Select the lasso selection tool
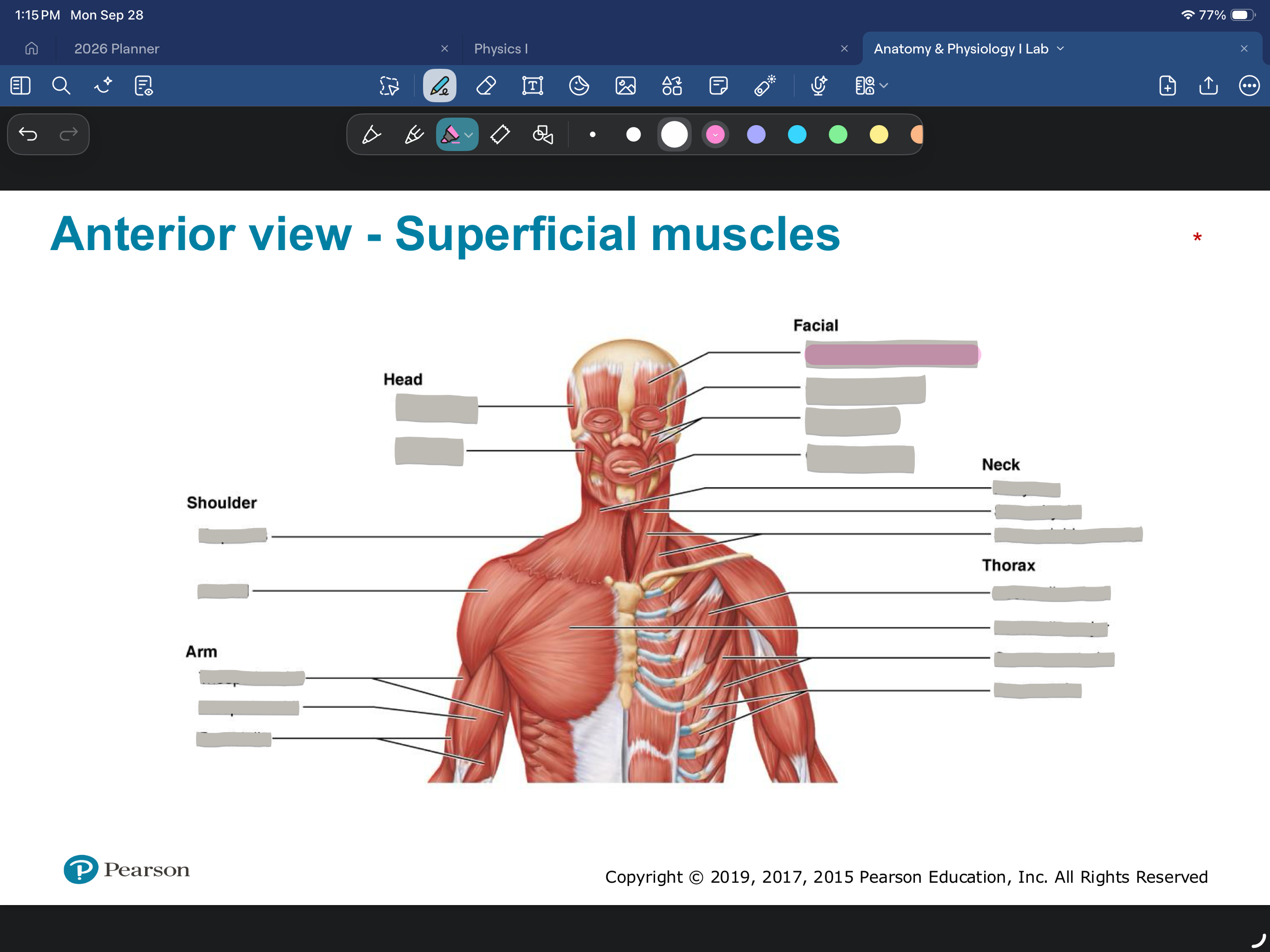The height and width of the screenshot is (952, 1270). (389, 86)
